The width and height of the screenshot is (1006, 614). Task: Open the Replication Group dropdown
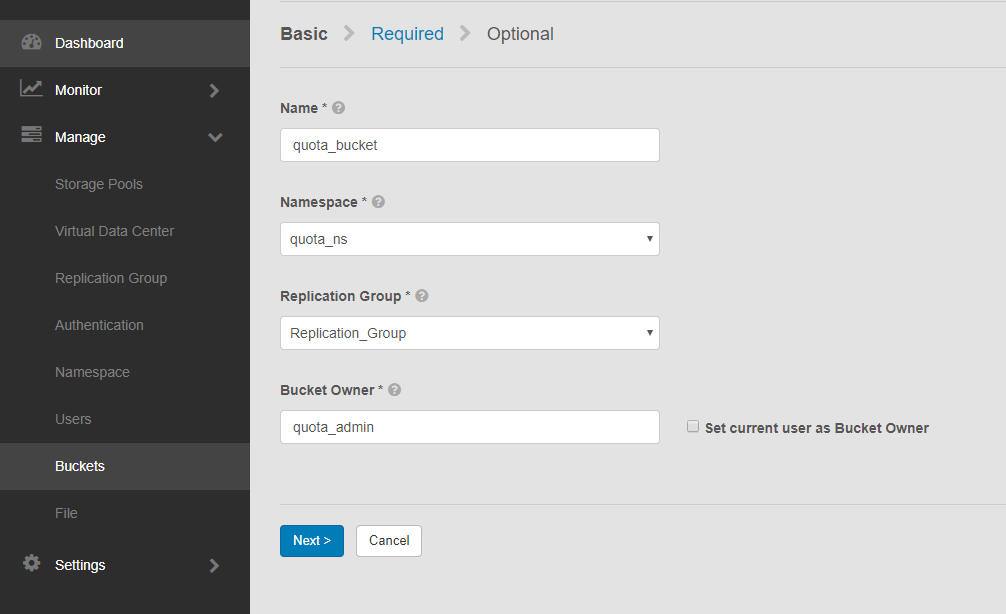click(x=469, y=333)
